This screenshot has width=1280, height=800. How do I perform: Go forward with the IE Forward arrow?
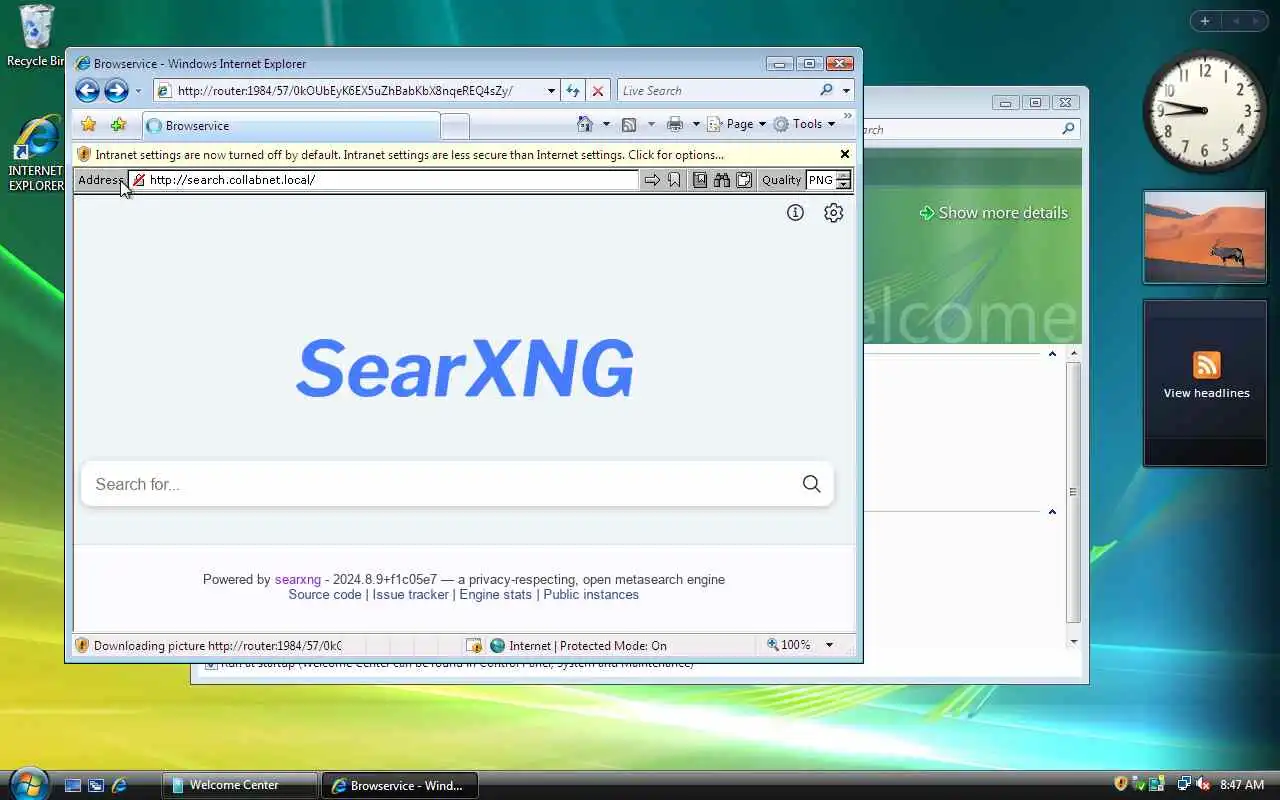116,91
